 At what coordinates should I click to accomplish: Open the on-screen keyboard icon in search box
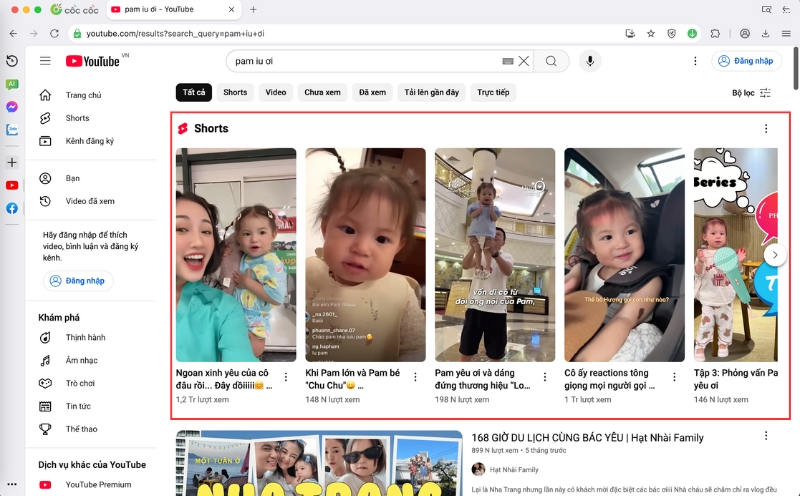508,61
